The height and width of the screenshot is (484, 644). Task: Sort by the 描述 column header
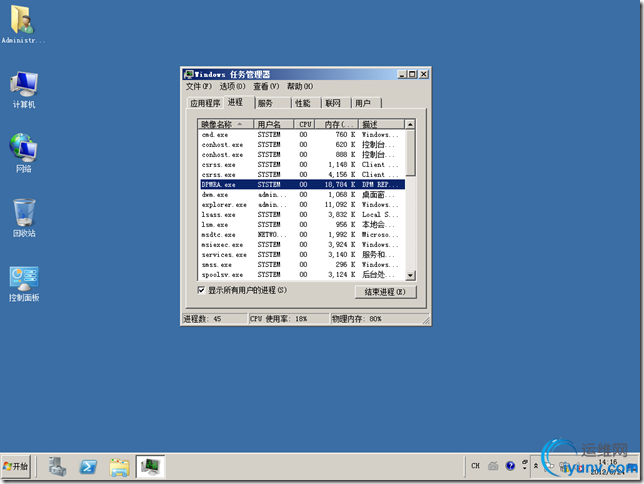tap(382, 124)
